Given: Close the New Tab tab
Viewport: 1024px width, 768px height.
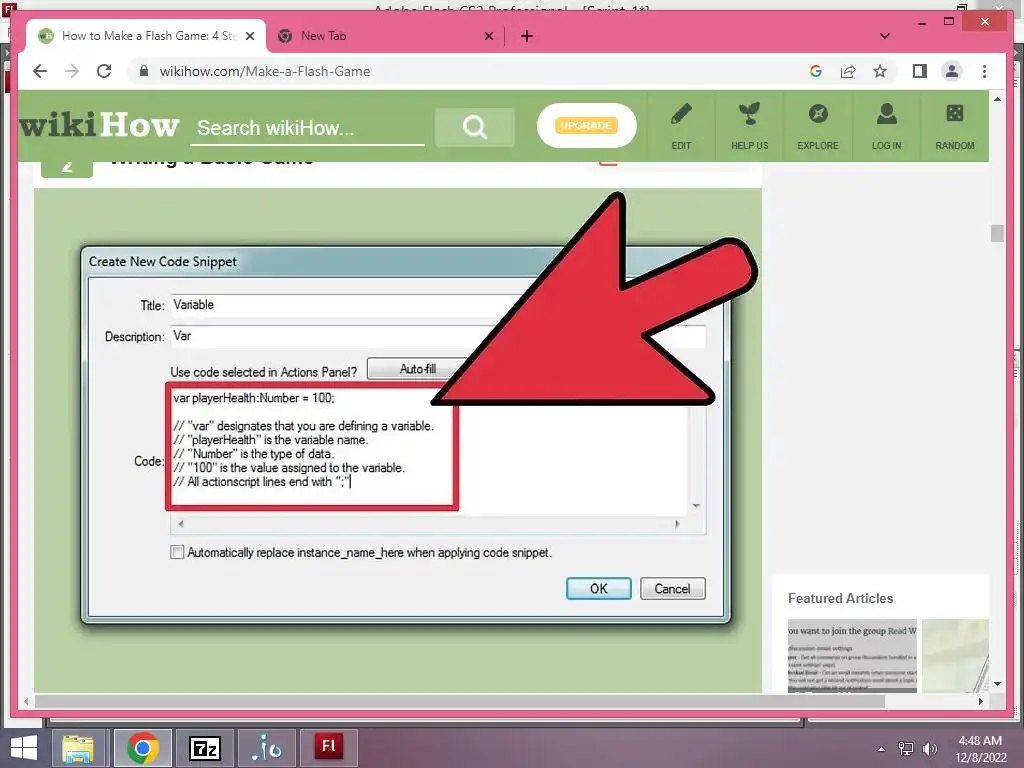Looking at the screenshot, I should [x=488, y=36].
